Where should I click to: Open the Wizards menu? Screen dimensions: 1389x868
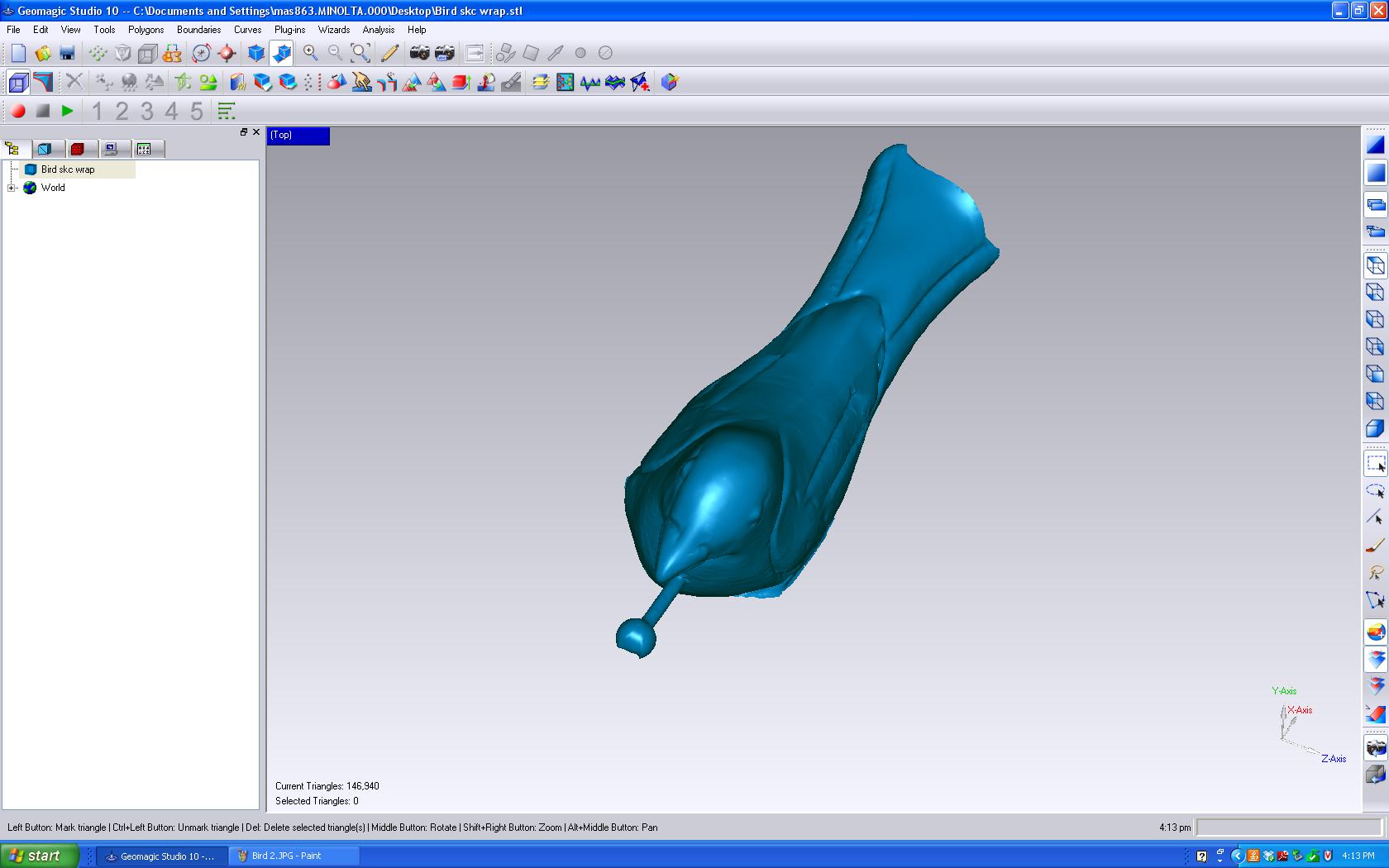(x=334, y=30)
